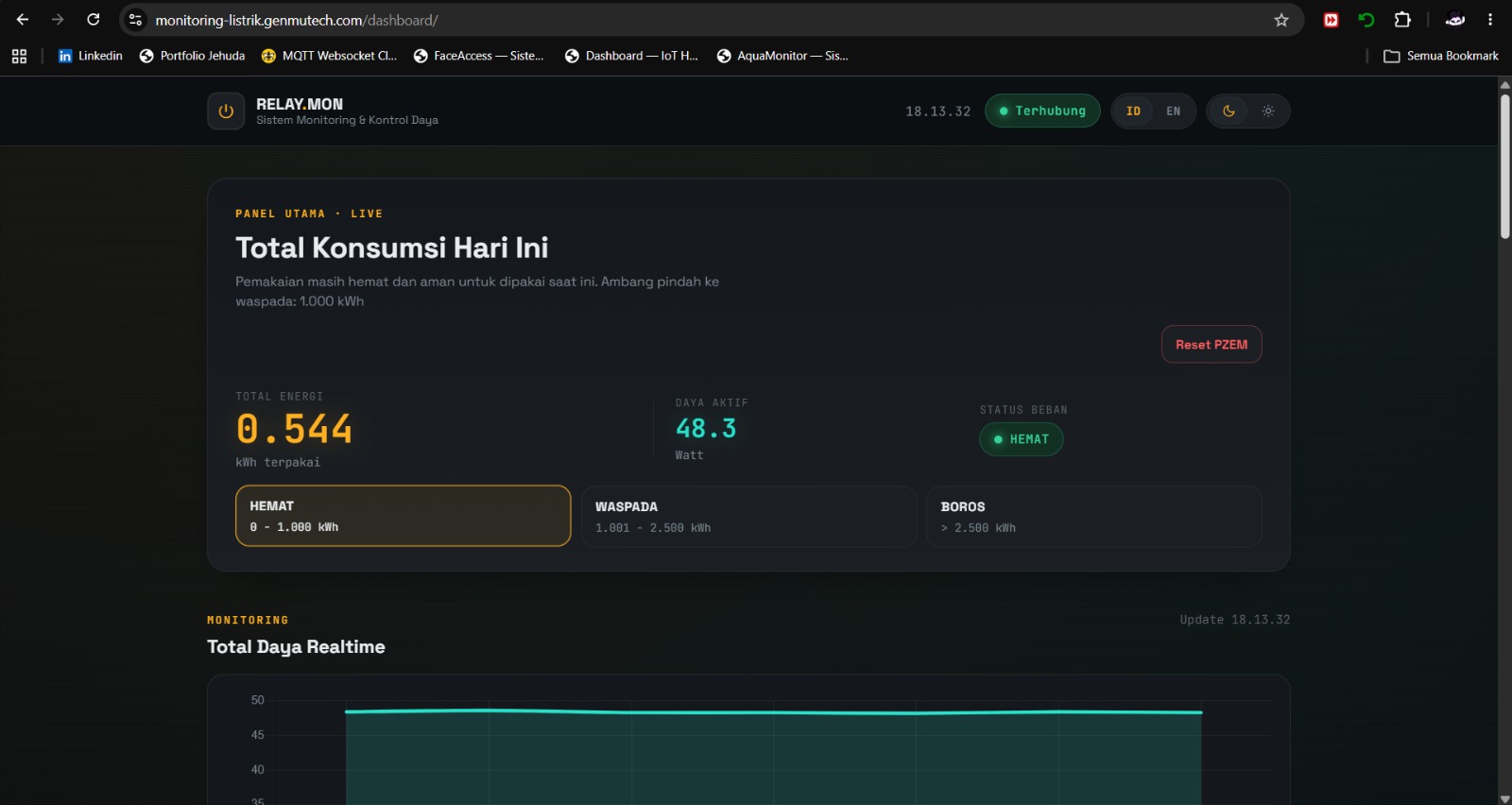Open the FaceAccess bookmark

click(479, 56)
